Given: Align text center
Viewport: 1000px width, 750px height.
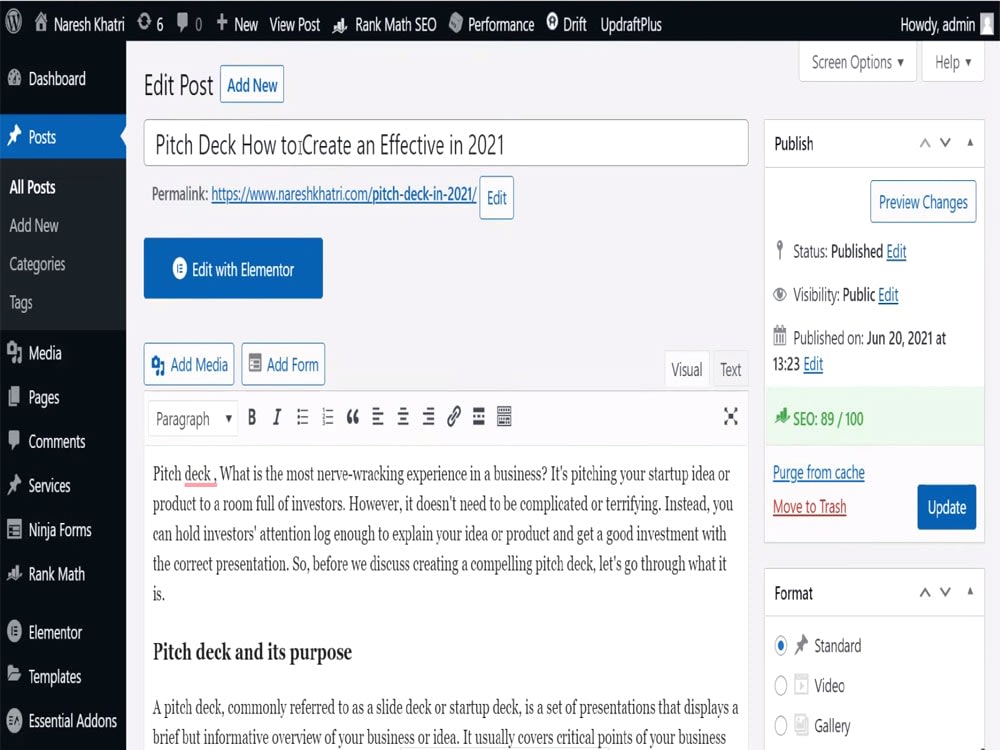Looking at the screenshot, I should tap(403, 417).
